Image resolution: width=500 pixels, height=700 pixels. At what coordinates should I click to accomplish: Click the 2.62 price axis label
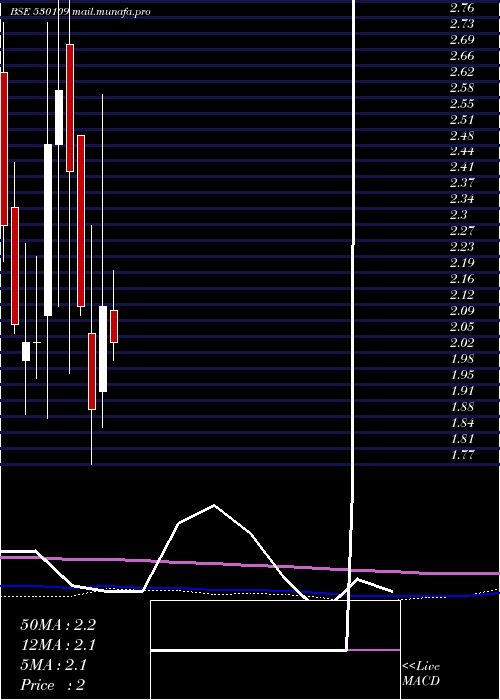(462, 71)
